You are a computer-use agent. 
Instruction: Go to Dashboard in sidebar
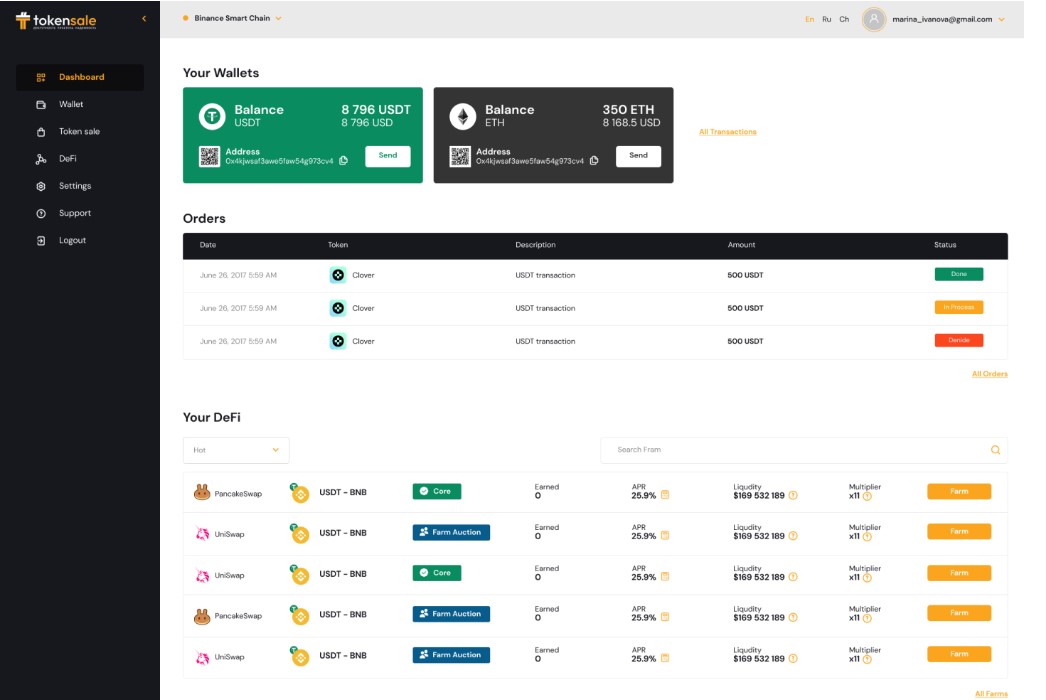coord(80,77)
